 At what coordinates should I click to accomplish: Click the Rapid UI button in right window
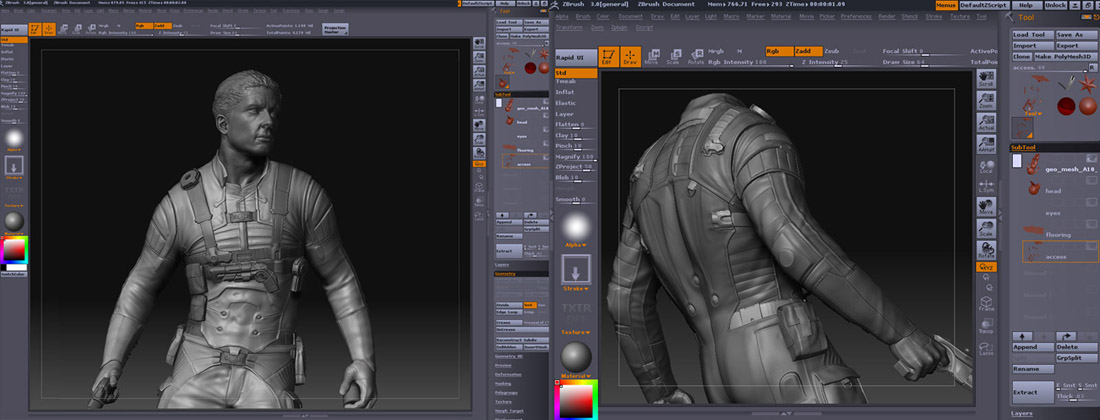tap(576, 57)
